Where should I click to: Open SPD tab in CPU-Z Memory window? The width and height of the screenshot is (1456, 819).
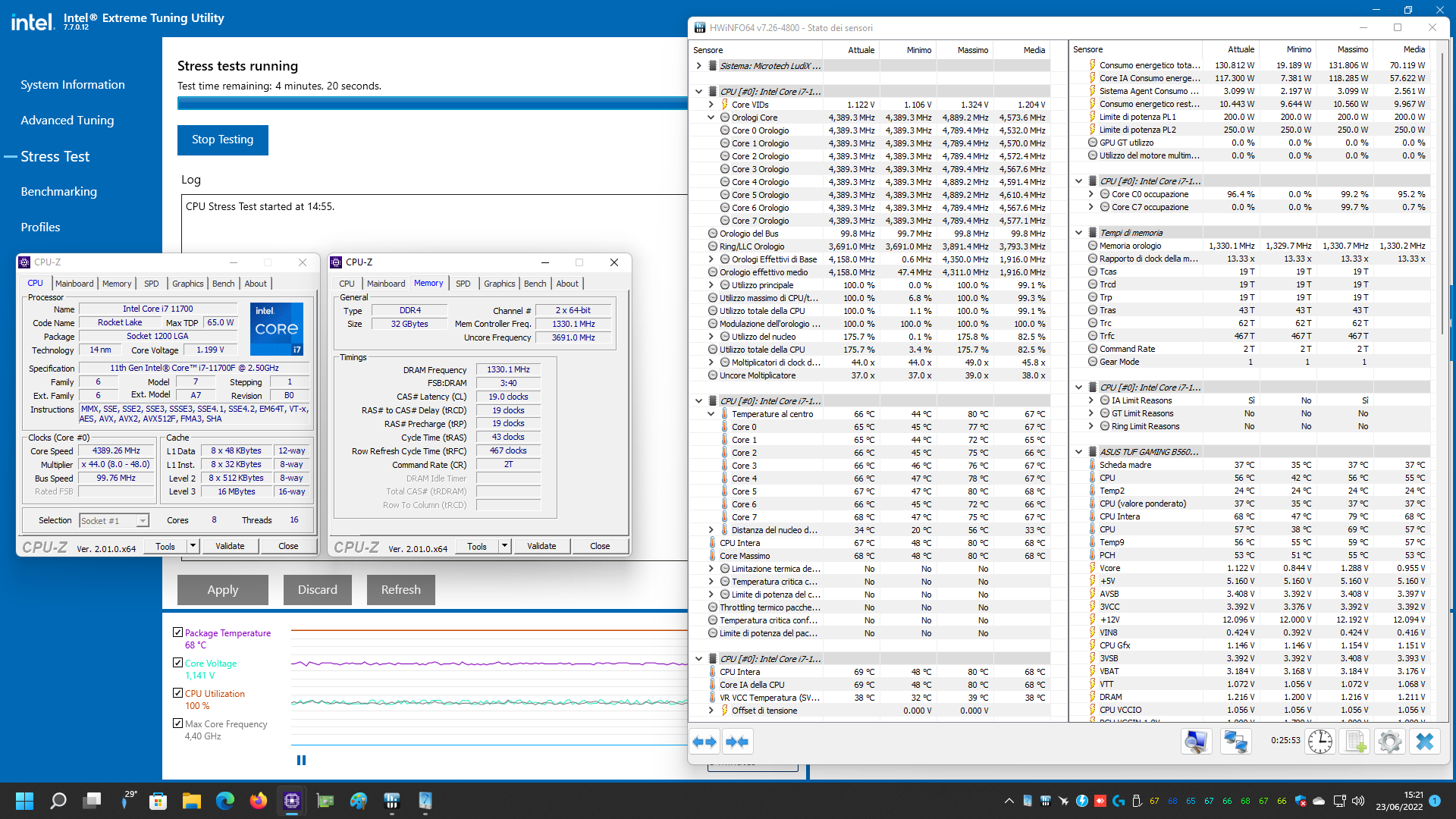coord(463,284)
